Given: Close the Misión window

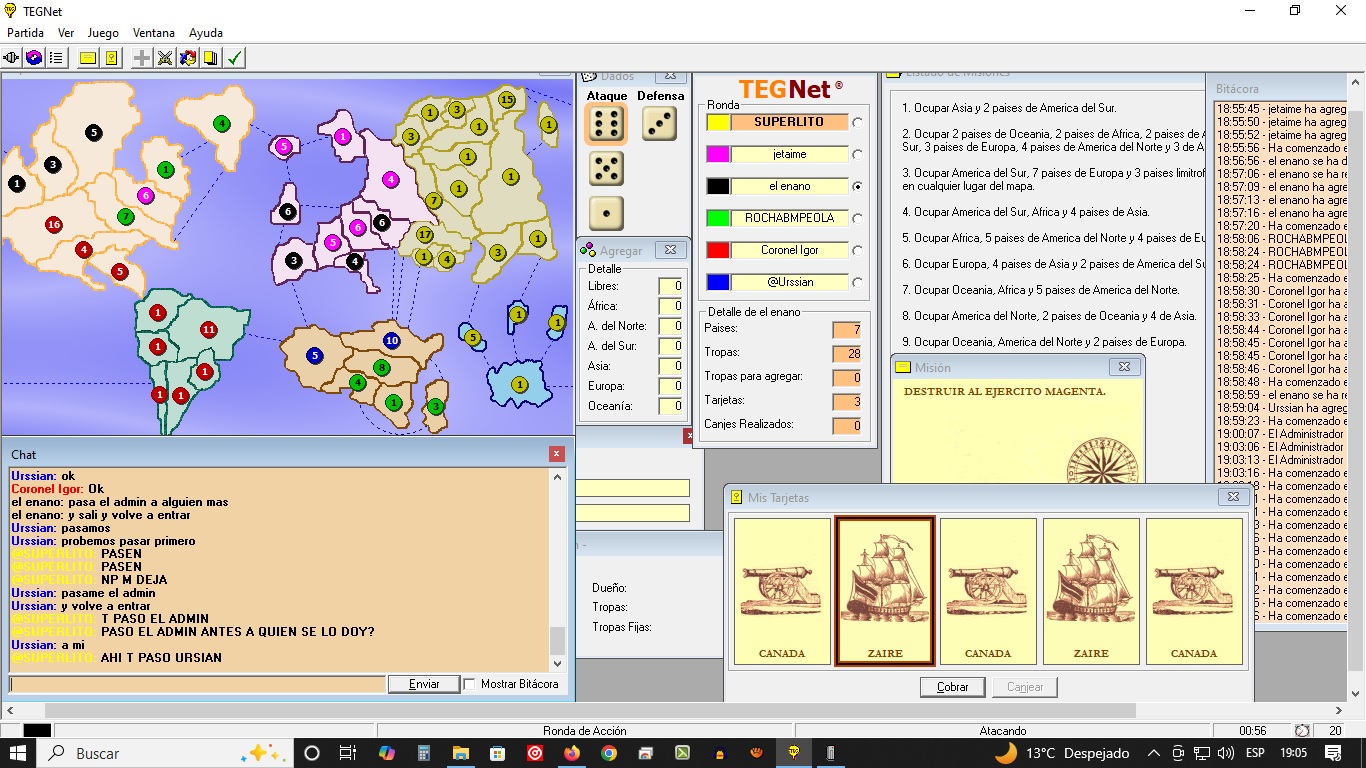Looking at the screenshot, I should tap(1123, 367).
